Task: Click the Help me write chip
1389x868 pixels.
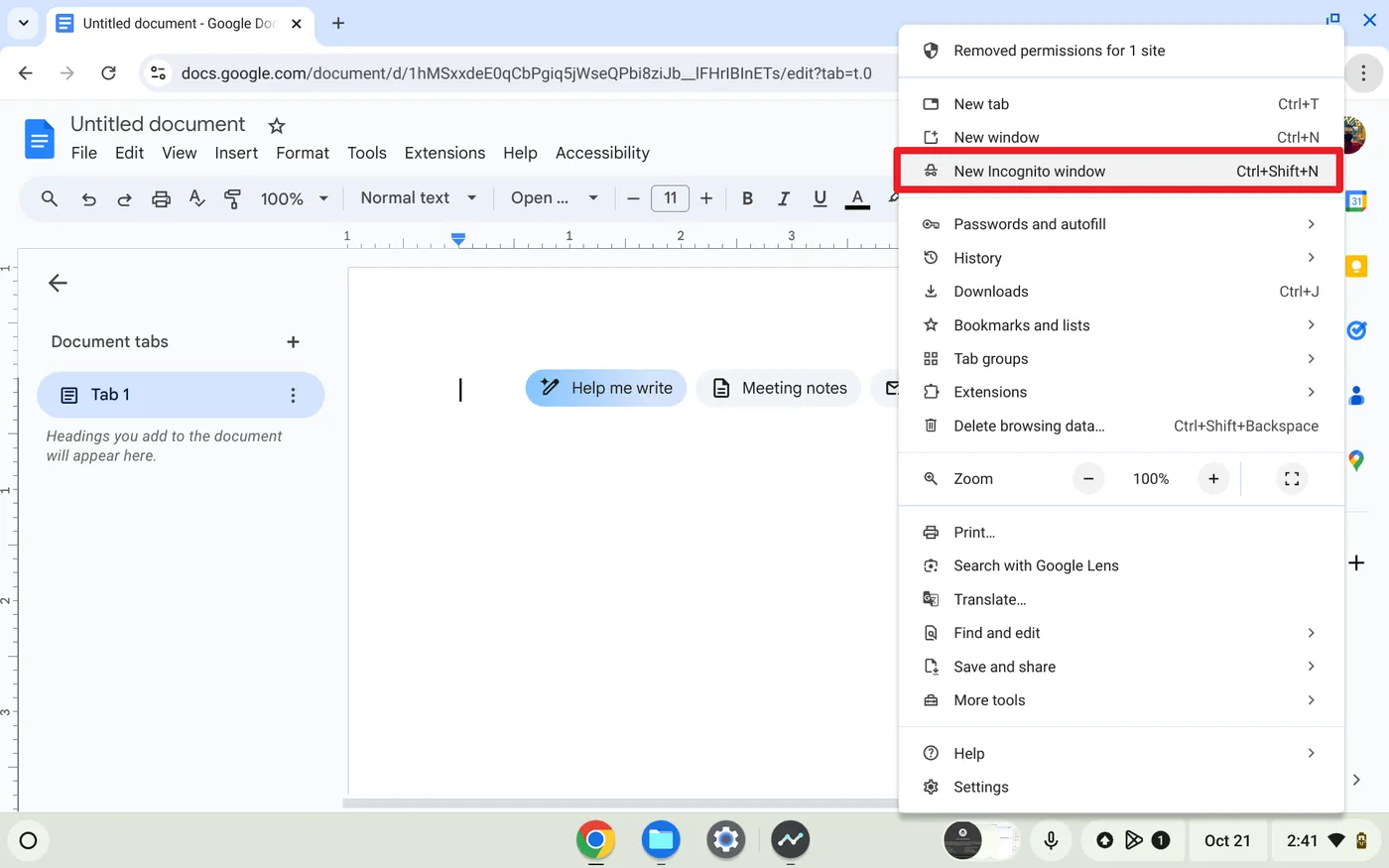Action: [606, 388]
